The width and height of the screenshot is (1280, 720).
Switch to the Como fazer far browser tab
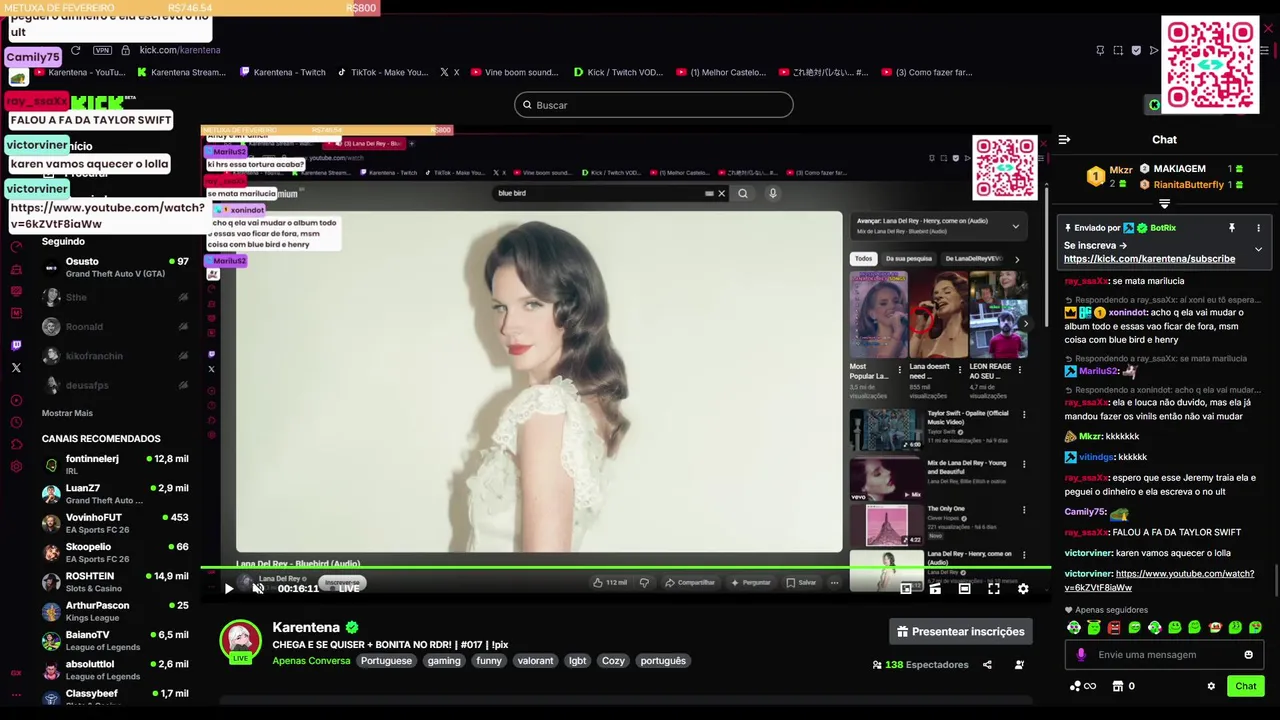pos(926,72)
